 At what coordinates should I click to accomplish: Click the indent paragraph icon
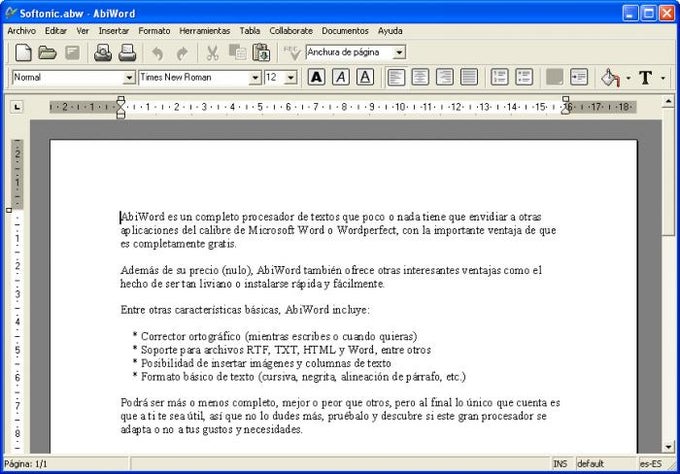(x=579, y=77)
